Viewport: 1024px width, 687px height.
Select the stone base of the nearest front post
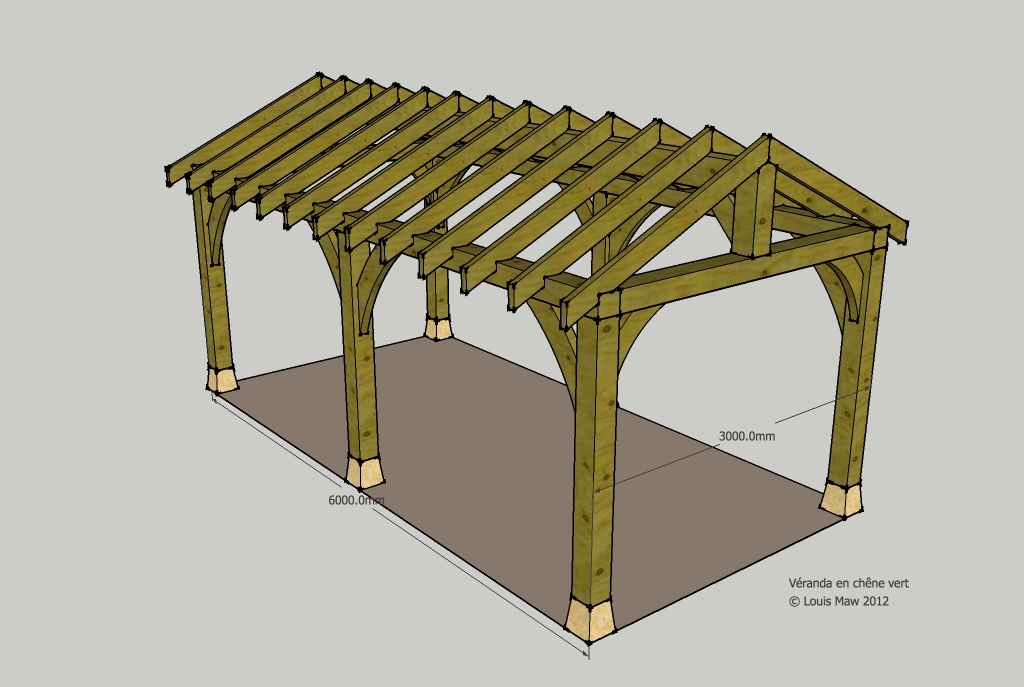point(590,620)
